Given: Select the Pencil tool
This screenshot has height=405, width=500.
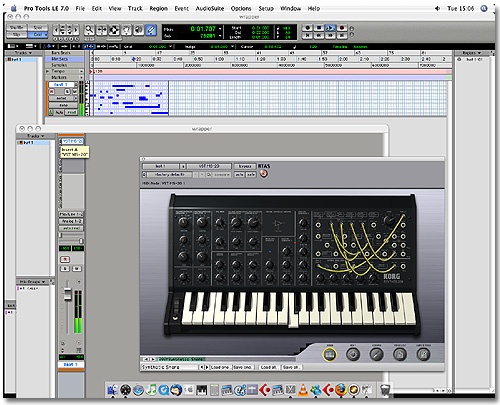Looking at the screenshot, I should coord(151,30).
